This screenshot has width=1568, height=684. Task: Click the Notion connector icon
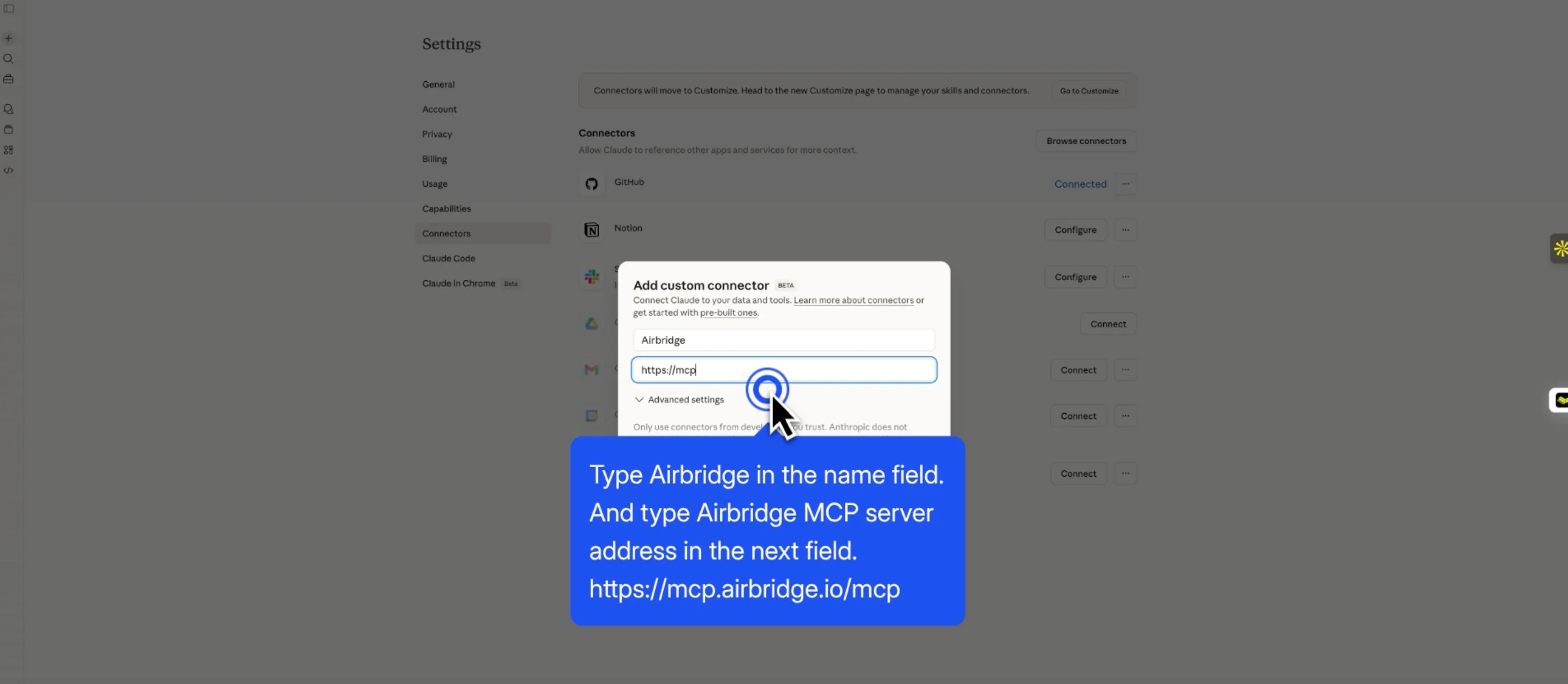591,230
